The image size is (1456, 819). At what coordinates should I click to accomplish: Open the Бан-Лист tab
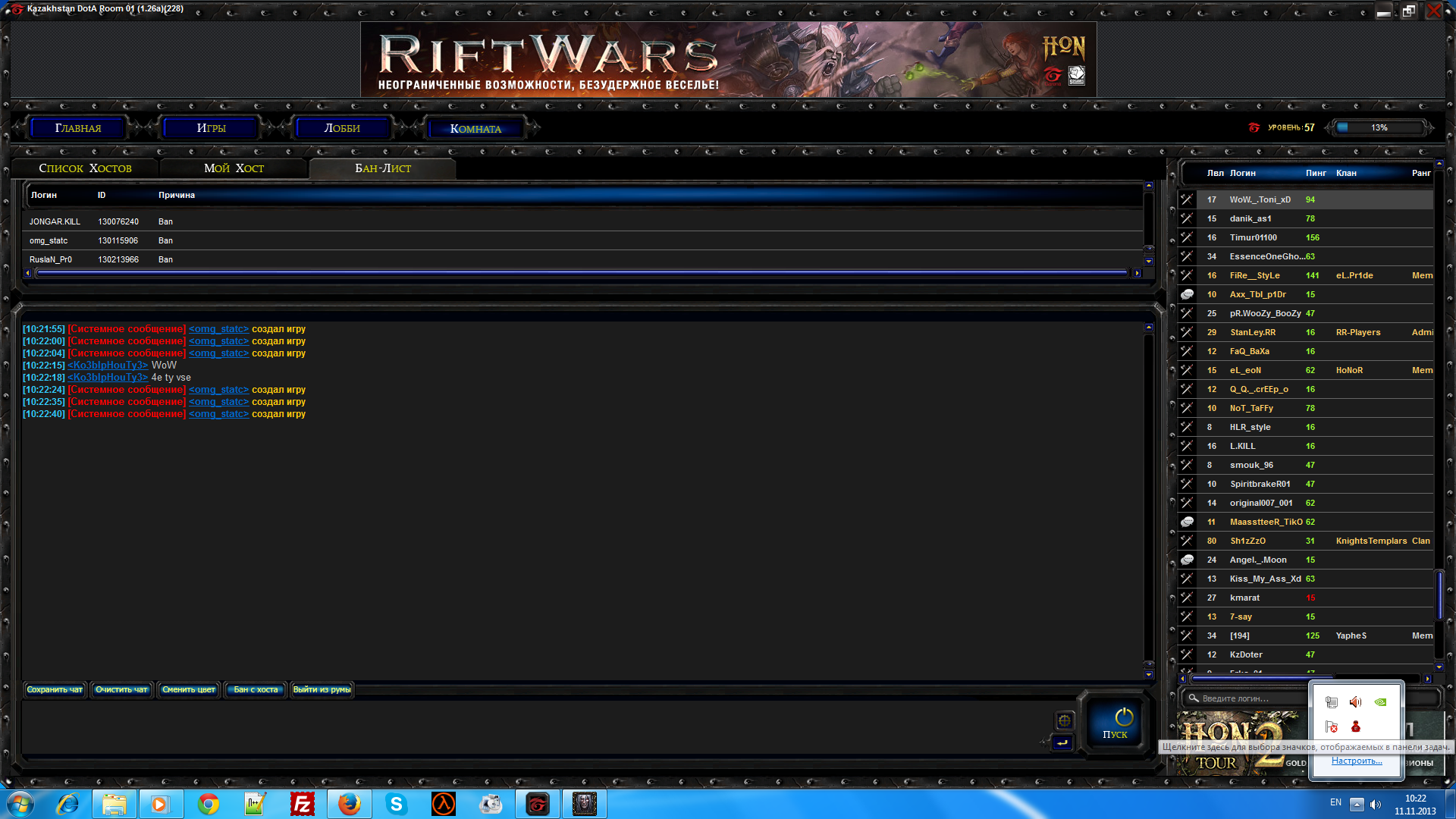click(x=383, y=168)
